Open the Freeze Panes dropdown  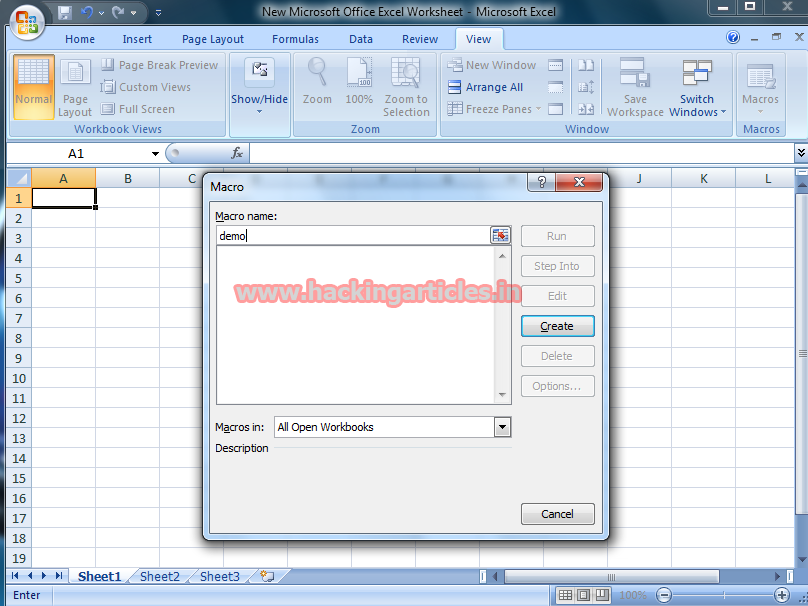coord(494,109)
